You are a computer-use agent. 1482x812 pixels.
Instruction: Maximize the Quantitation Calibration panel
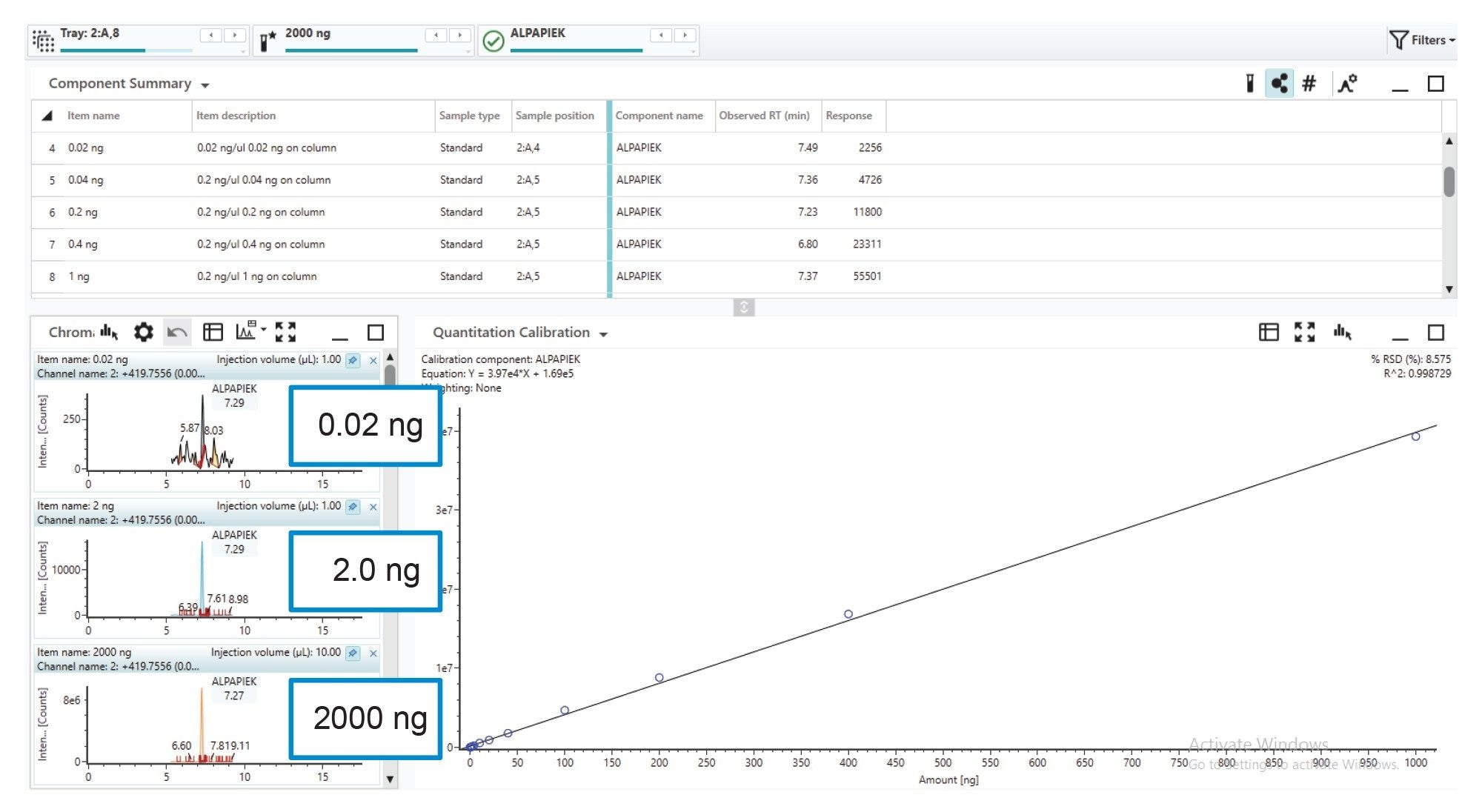click(1436, 333)
